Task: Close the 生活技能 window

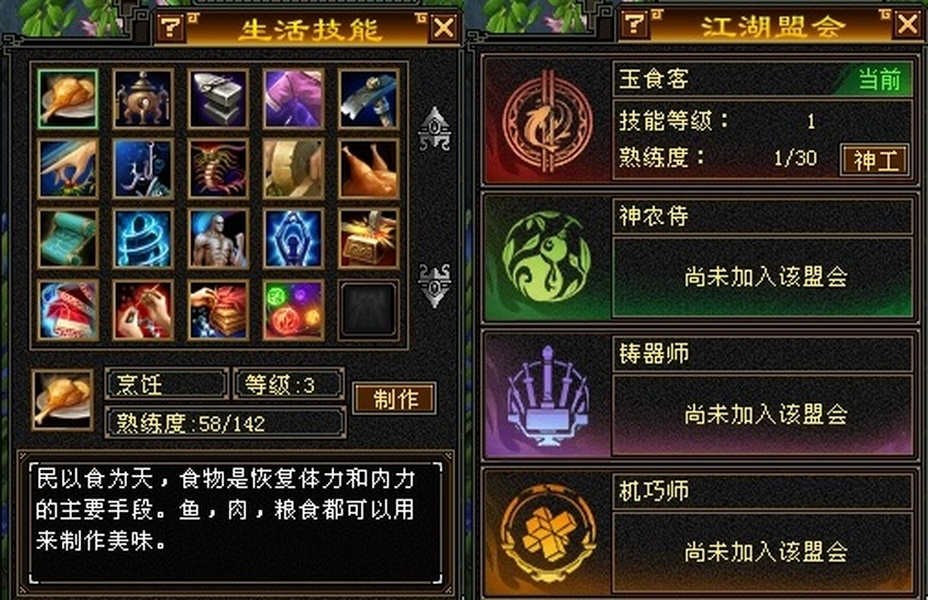Action: pyautogui.click(x=444, y=27)
